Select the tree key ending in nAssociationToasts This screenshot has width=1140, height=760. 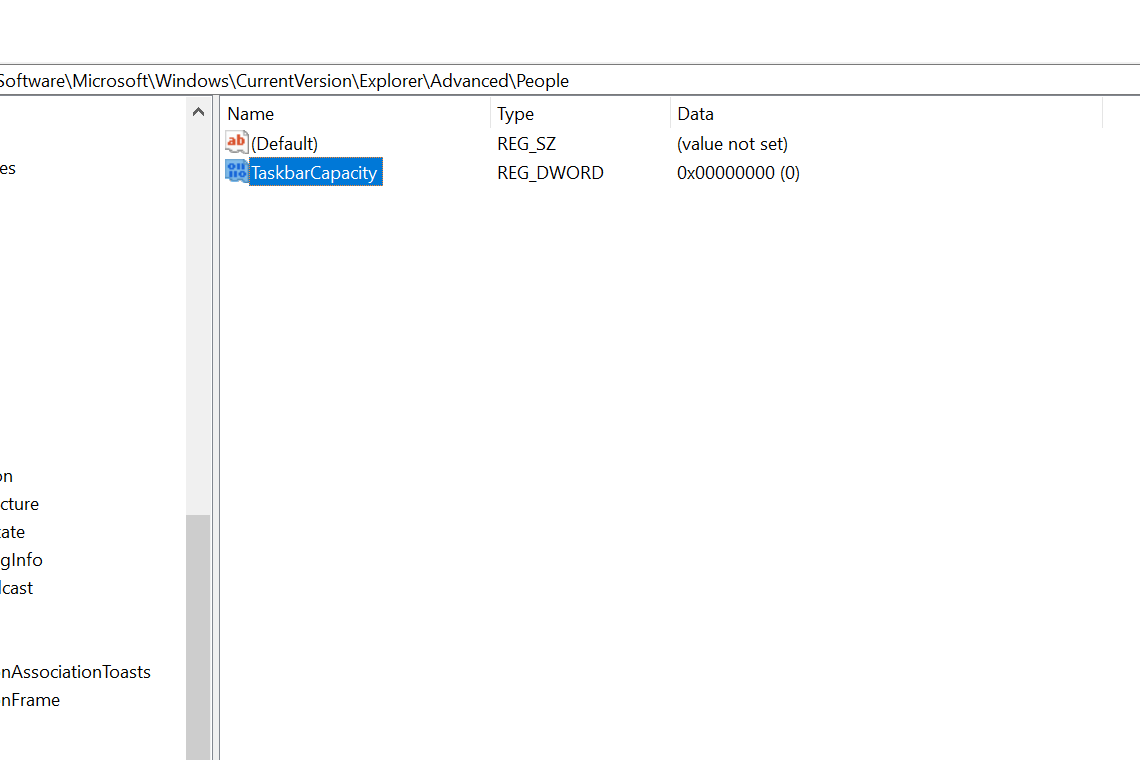click(75, 671)
